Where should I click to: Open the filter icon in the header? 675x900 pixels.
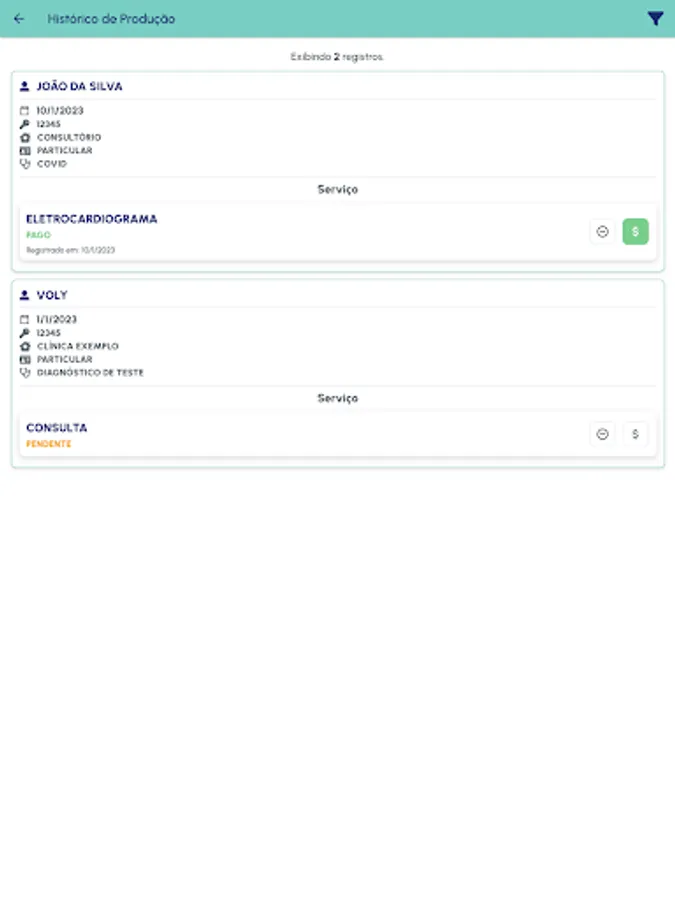coord(655,19)
